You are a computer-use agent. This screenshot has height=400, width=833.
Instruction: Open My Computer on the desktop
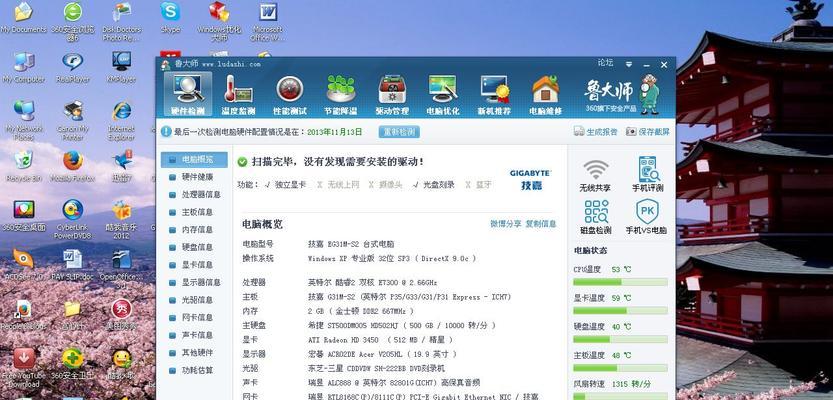pyautogui.click(x=24, y=68)
